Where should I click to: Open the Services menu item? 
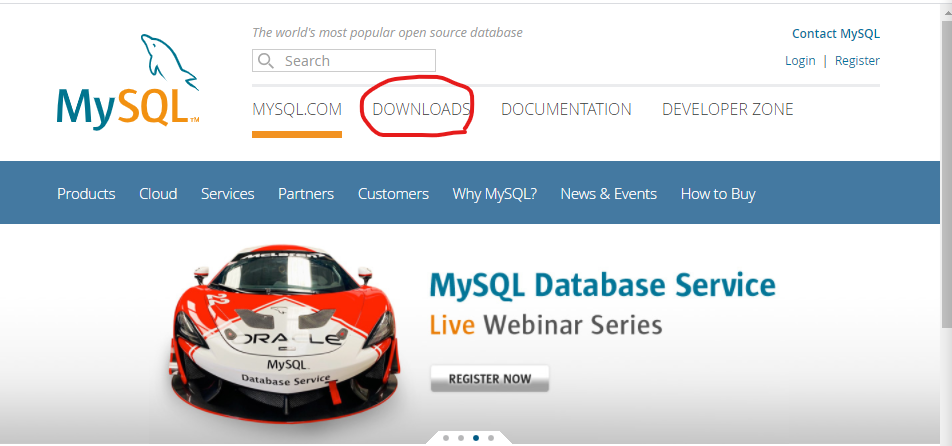click(228, 194)
